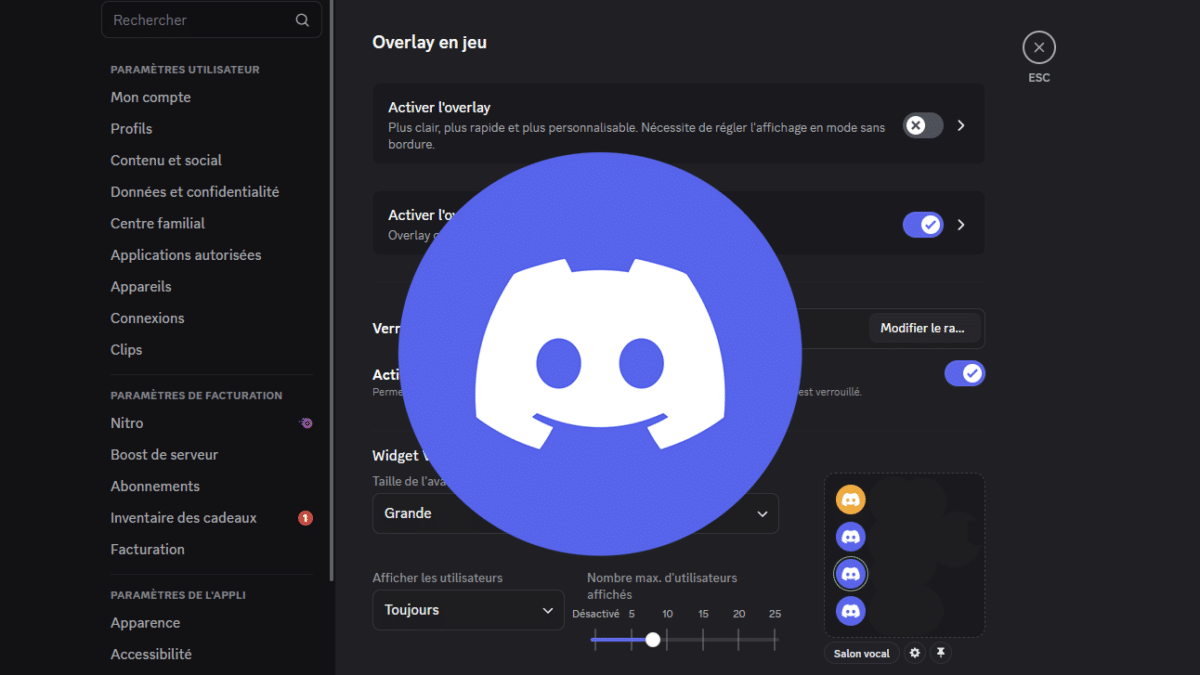
Task: Click the gift inventory notification badge
Action: click(306, 518)
